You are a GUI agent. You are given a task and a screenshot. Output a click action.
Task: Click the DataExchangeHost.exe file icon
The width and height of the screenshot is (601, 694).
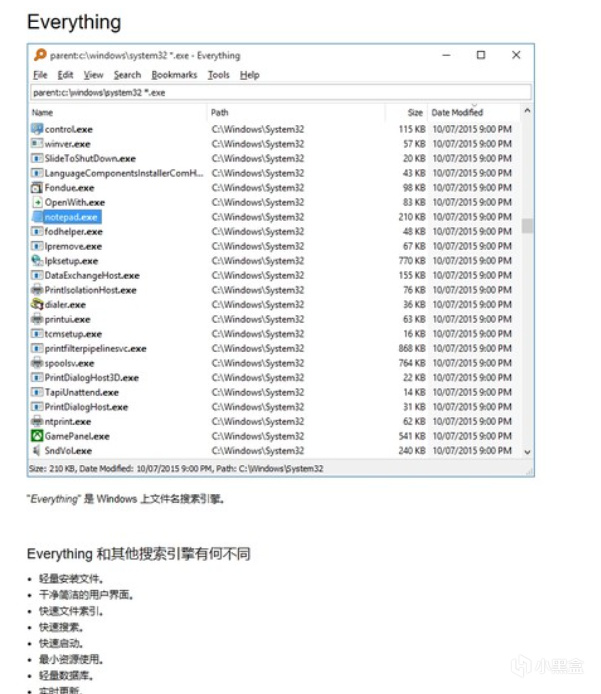pyautogui.click(x=37, y=275)
